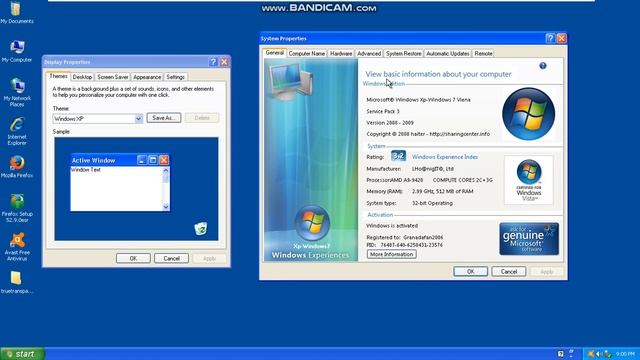Open Avast Free Antivirus desktop icon
This screenshot has height=360, width=640.
point(17,247)
